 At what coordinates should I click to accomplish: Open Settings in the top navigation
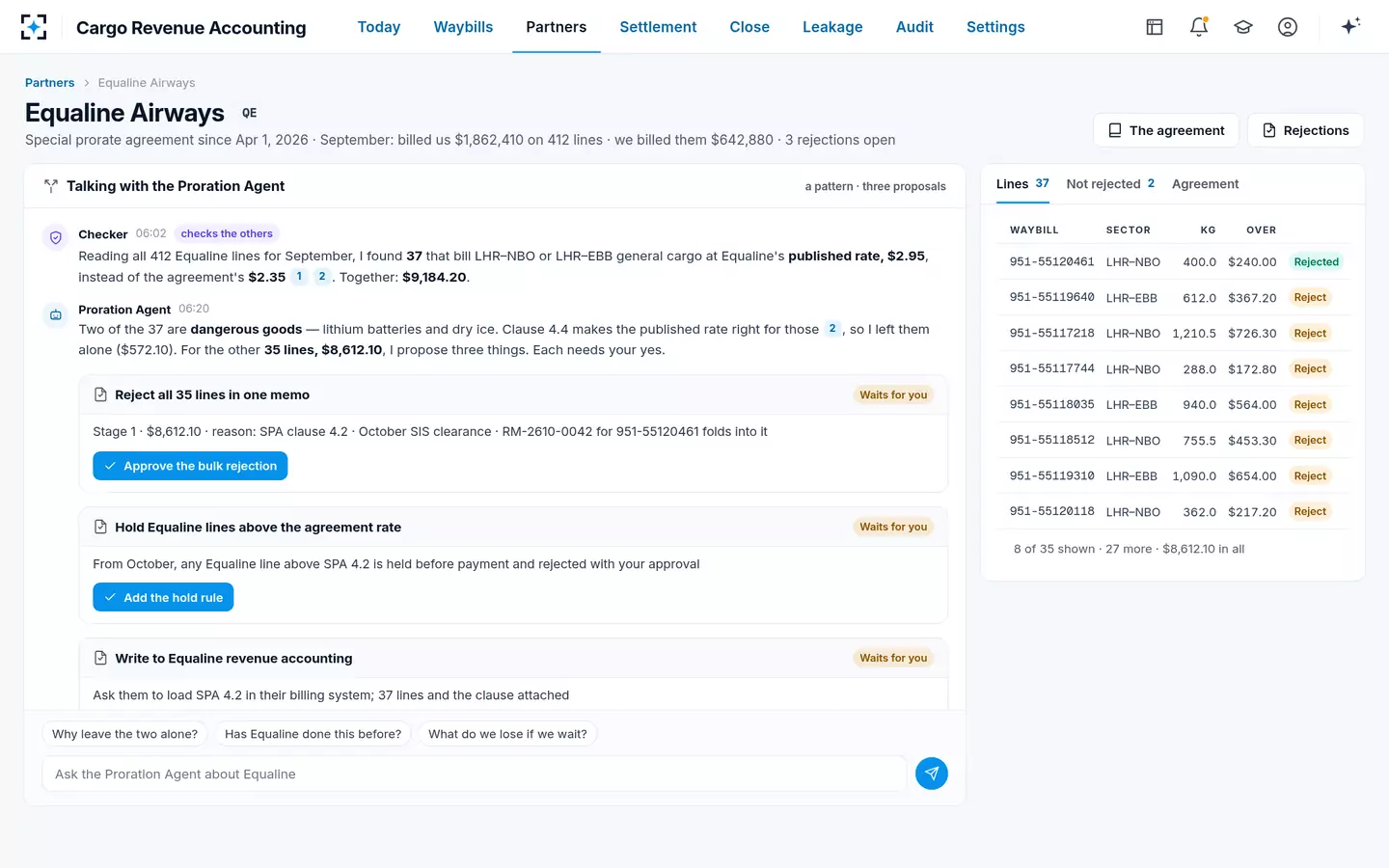pyautogui.click(x=995, y=27)
